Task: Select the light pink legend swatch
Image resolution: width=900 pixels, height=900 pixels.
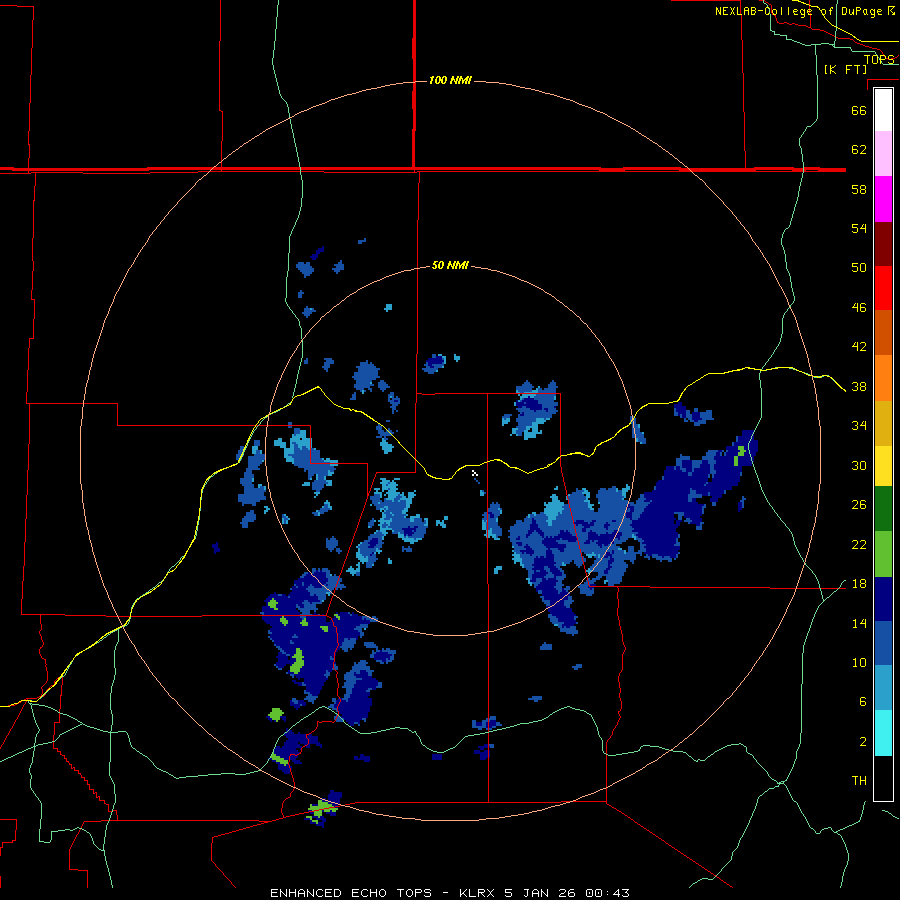Action: pos(883,154)
